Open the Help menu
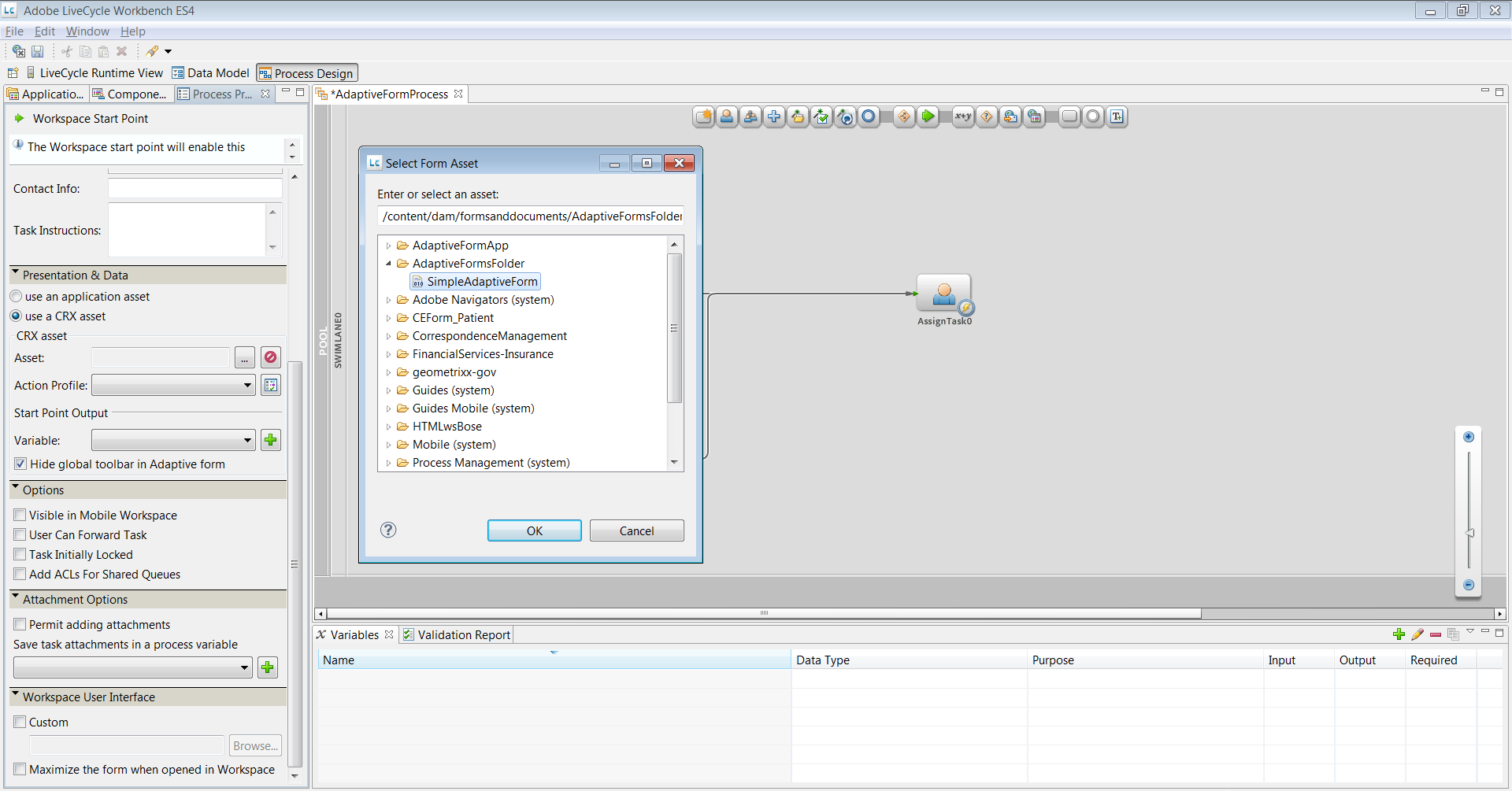1512x791 pixels. [x=133, y=31]
